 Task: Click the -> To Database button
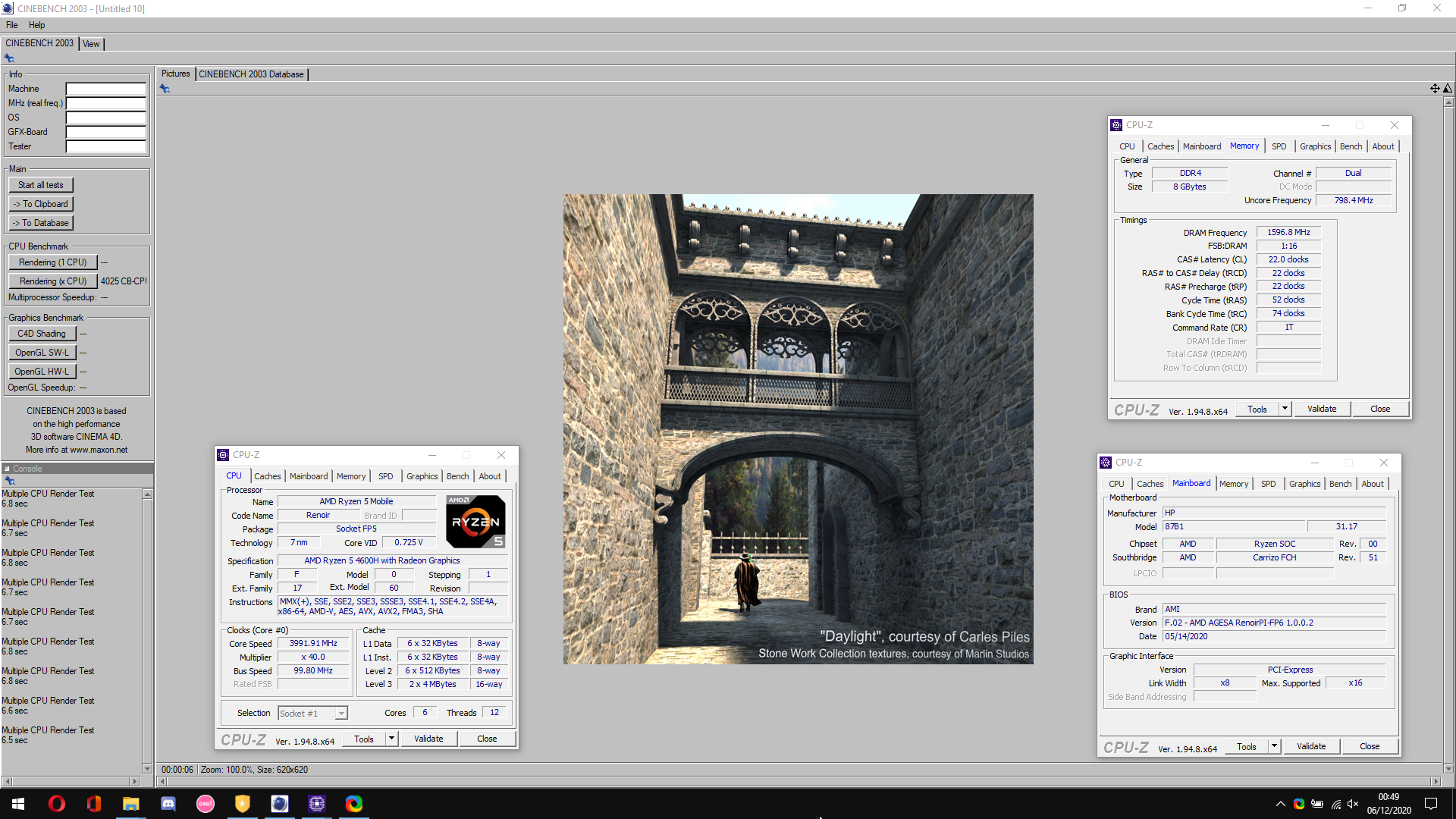[x=41, y=223]
